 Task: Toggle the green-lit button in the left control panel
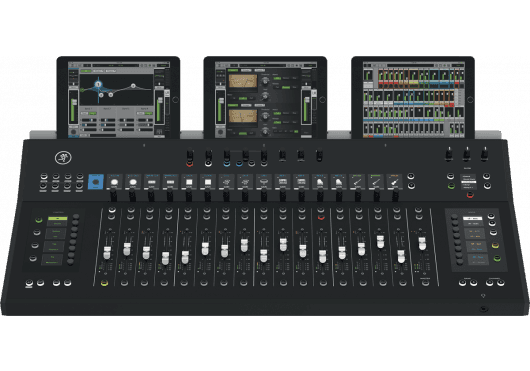click(39, 220)
